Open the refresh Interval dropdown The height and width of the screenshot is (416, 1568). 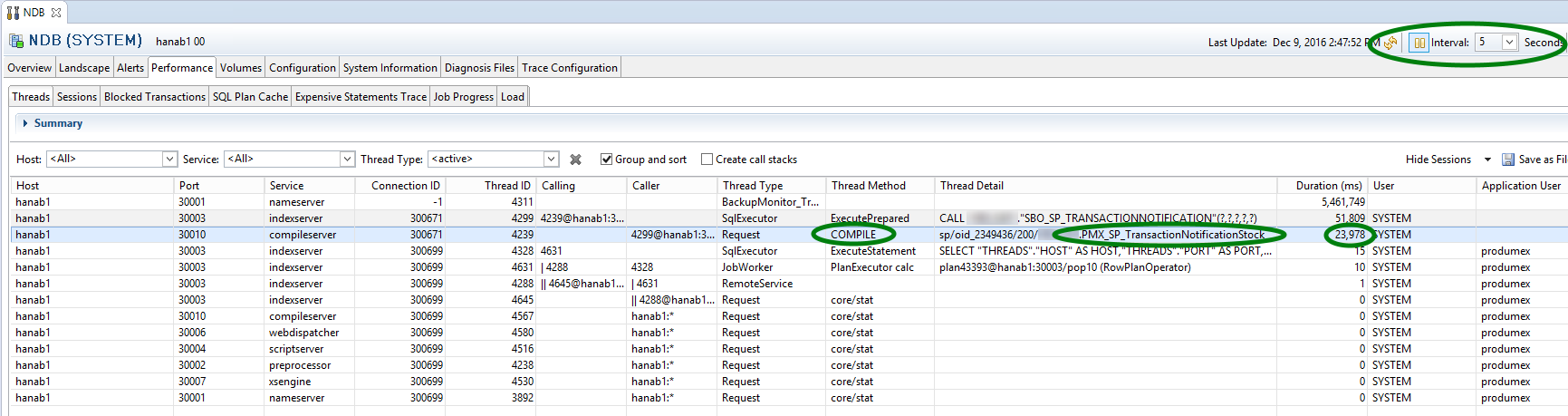tap(1509, 43)
